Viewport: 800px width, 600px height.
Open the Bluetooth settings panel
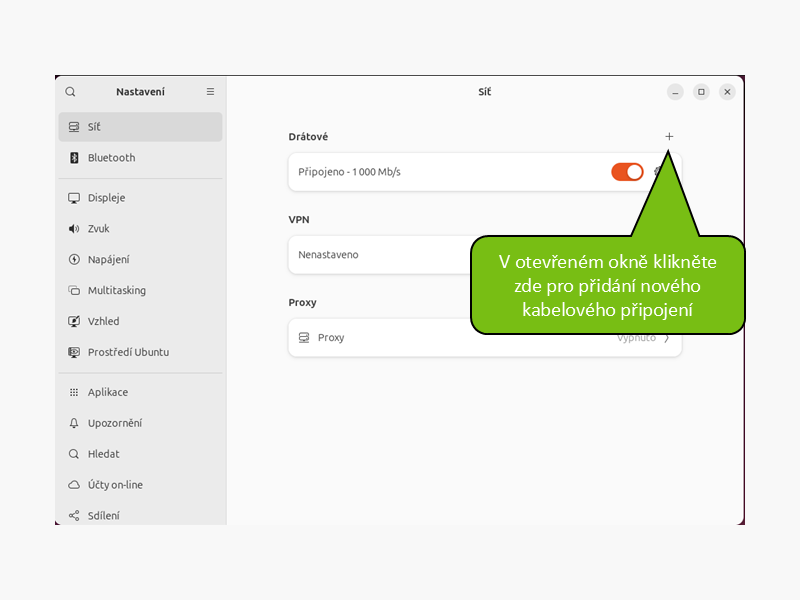(140, 158)
